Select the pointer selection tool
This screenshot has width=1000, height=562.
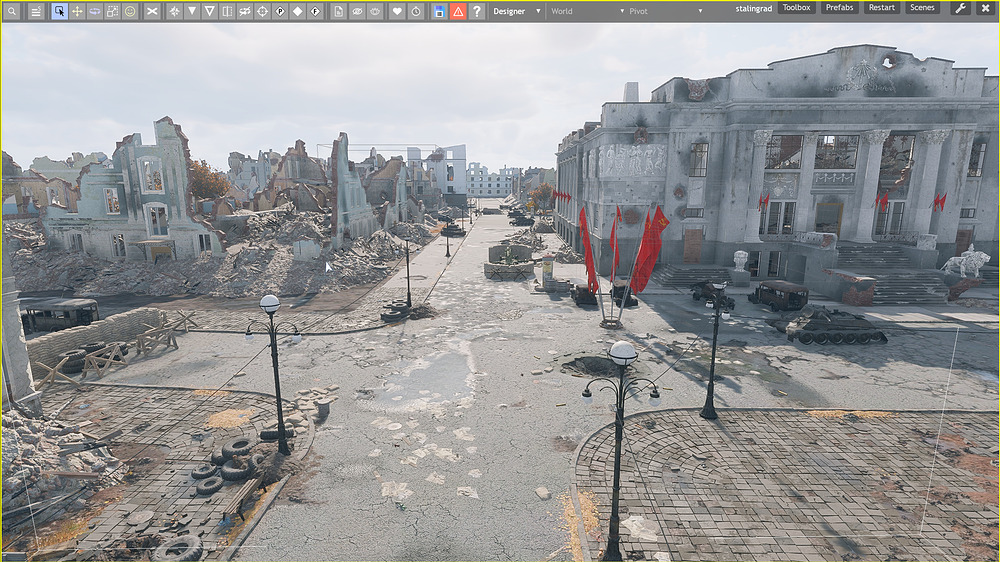point(59,11)
